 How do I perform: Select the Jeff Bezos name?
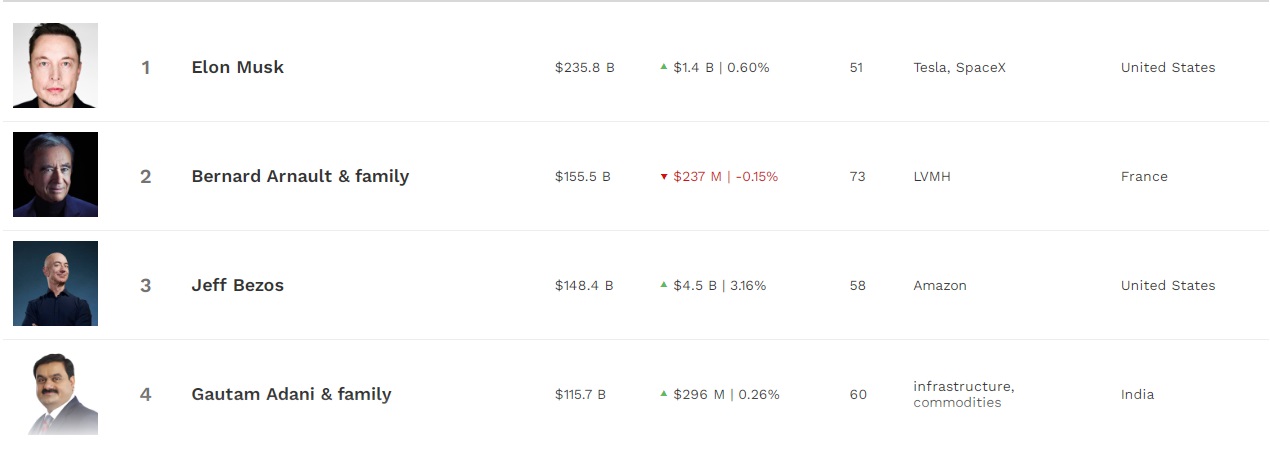(238, 285)
